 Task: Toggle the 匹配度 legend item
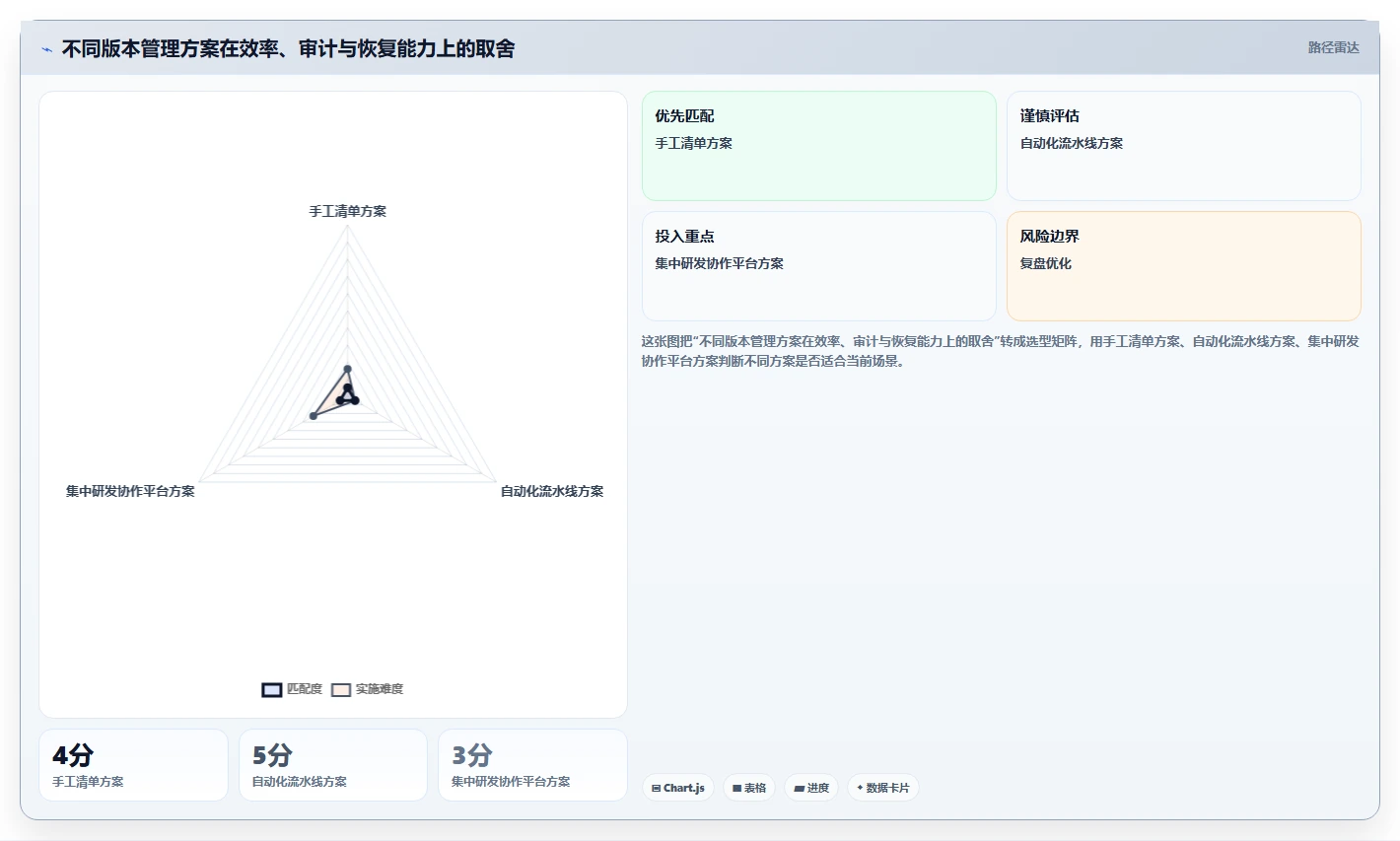pos(292,689)
